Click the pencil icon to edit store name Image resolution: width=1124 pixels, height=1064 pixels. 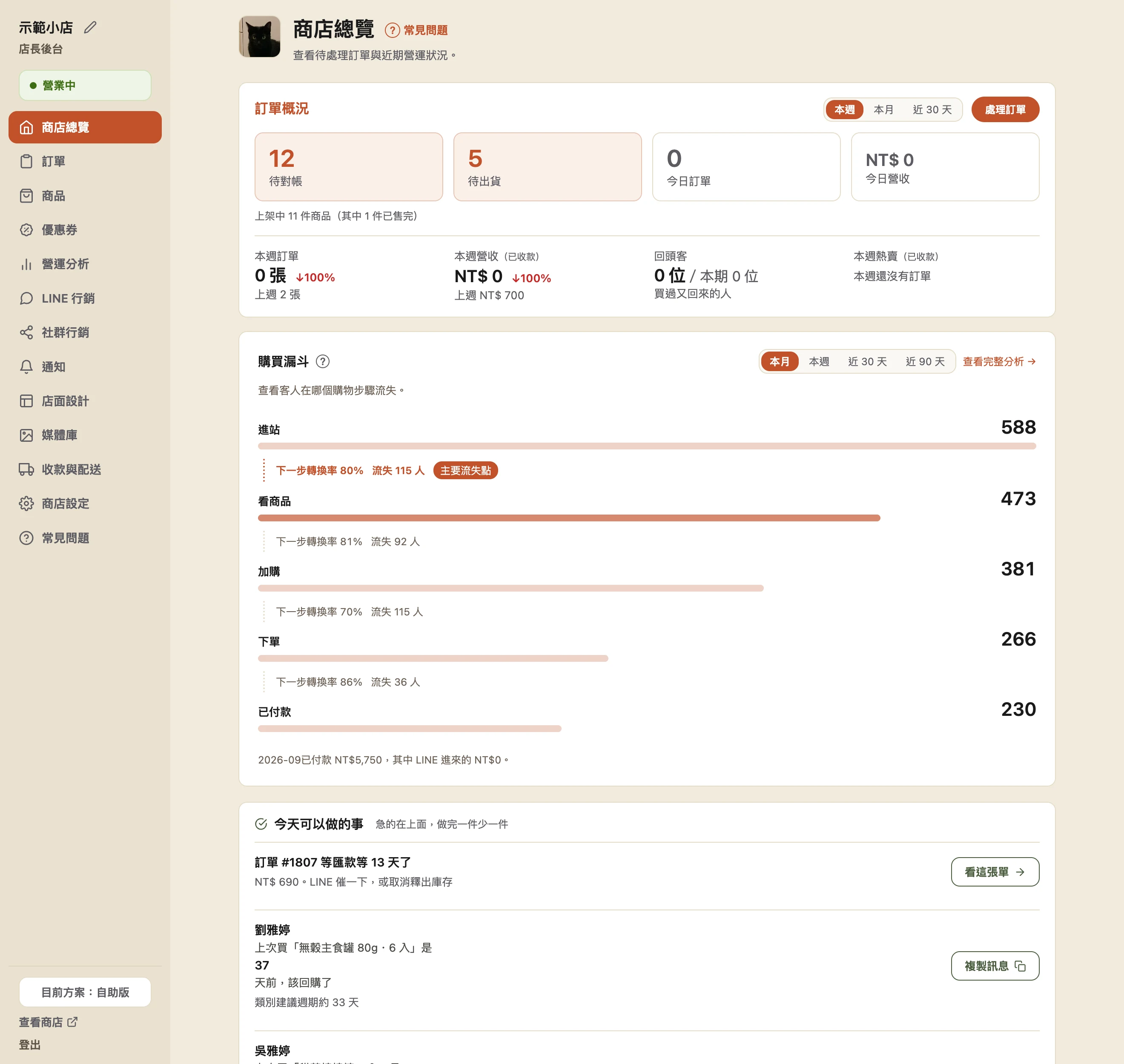[90, 27]
